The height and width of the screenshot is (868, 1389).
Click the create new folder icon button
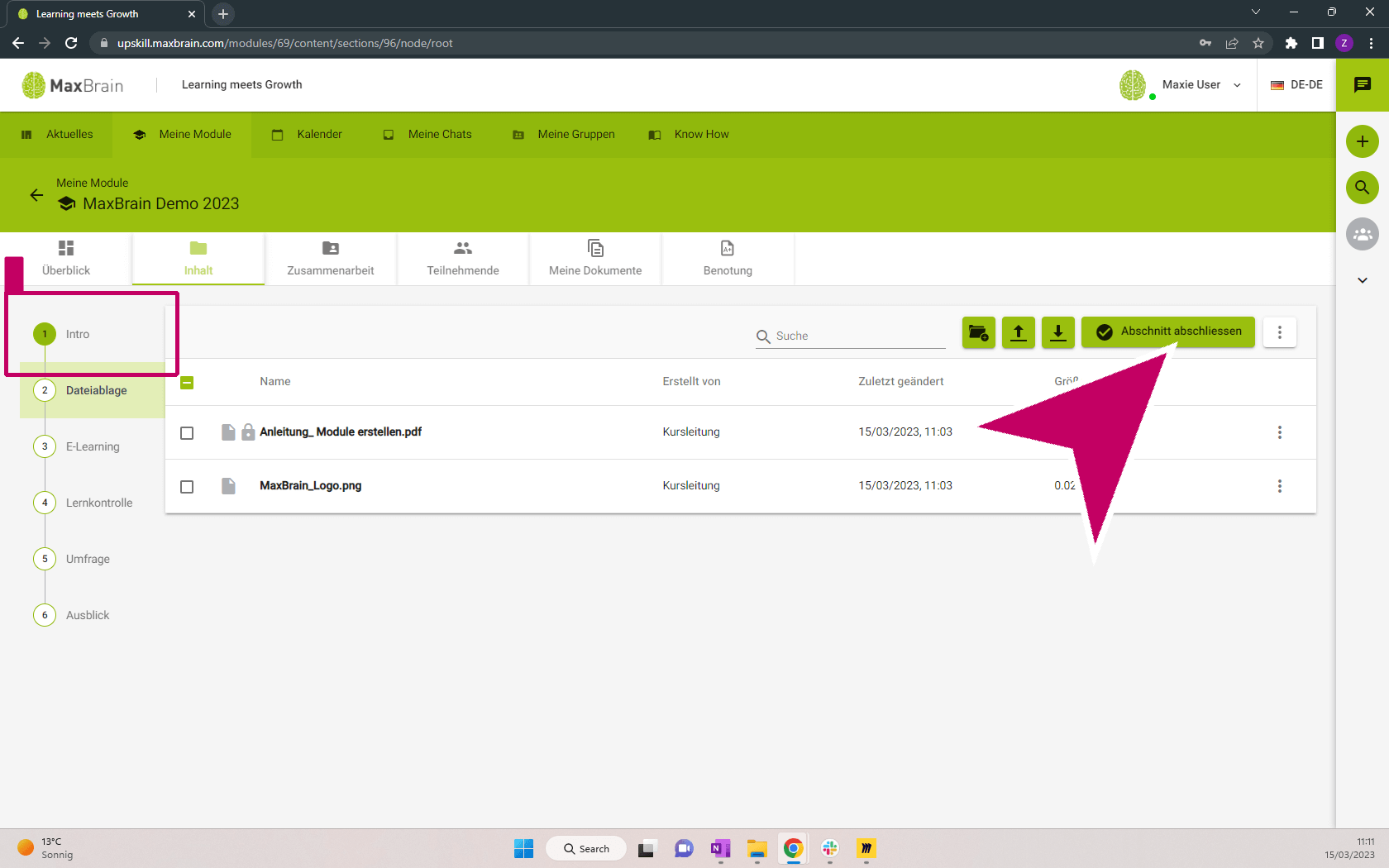coord(979,332)
